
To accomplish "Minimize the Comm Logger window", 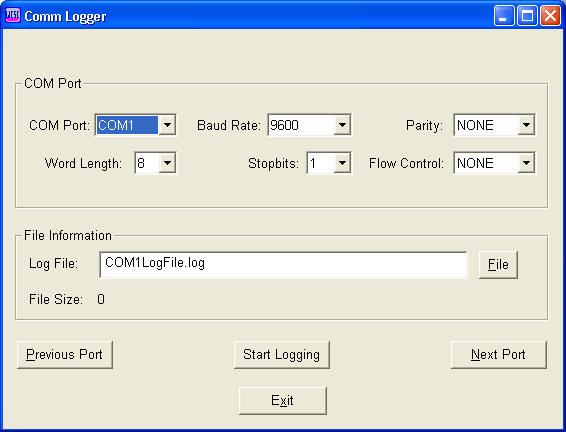I will coord(504,16).
